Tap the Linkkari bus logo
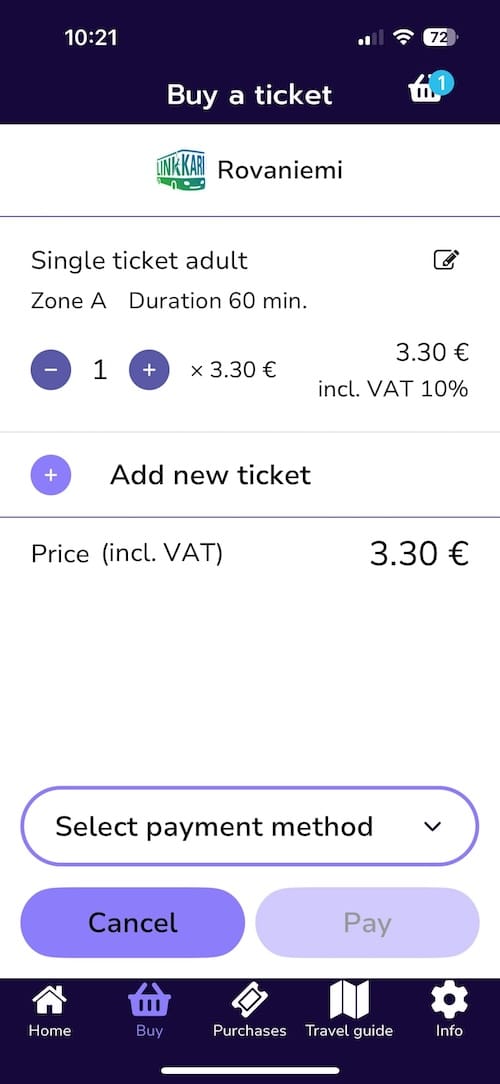This screenshot has height=1084, width=500. point(180,170)
